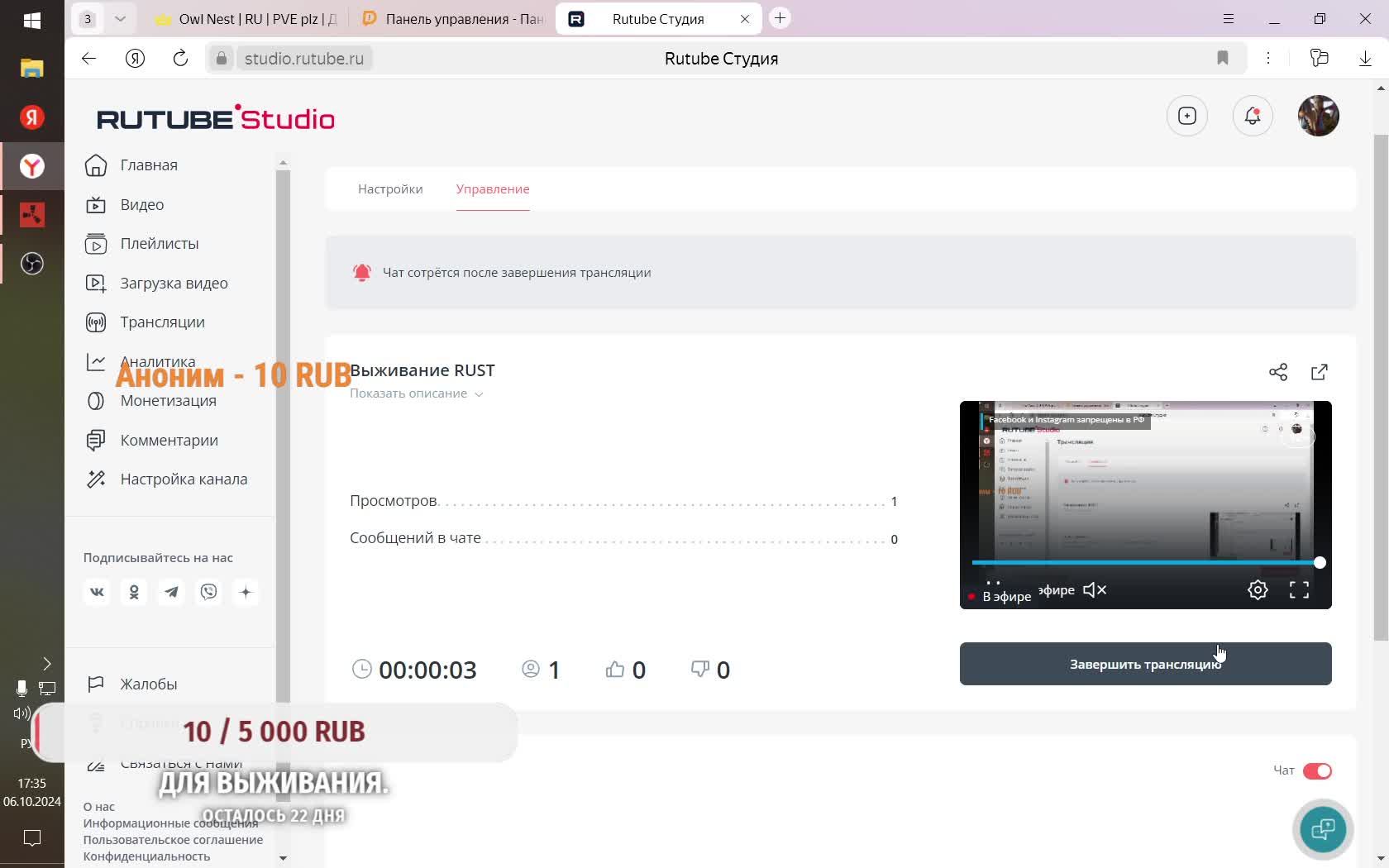Close the Rutube Студия tab
Screen dimensions: 1389x868
(x=745, y=19)
